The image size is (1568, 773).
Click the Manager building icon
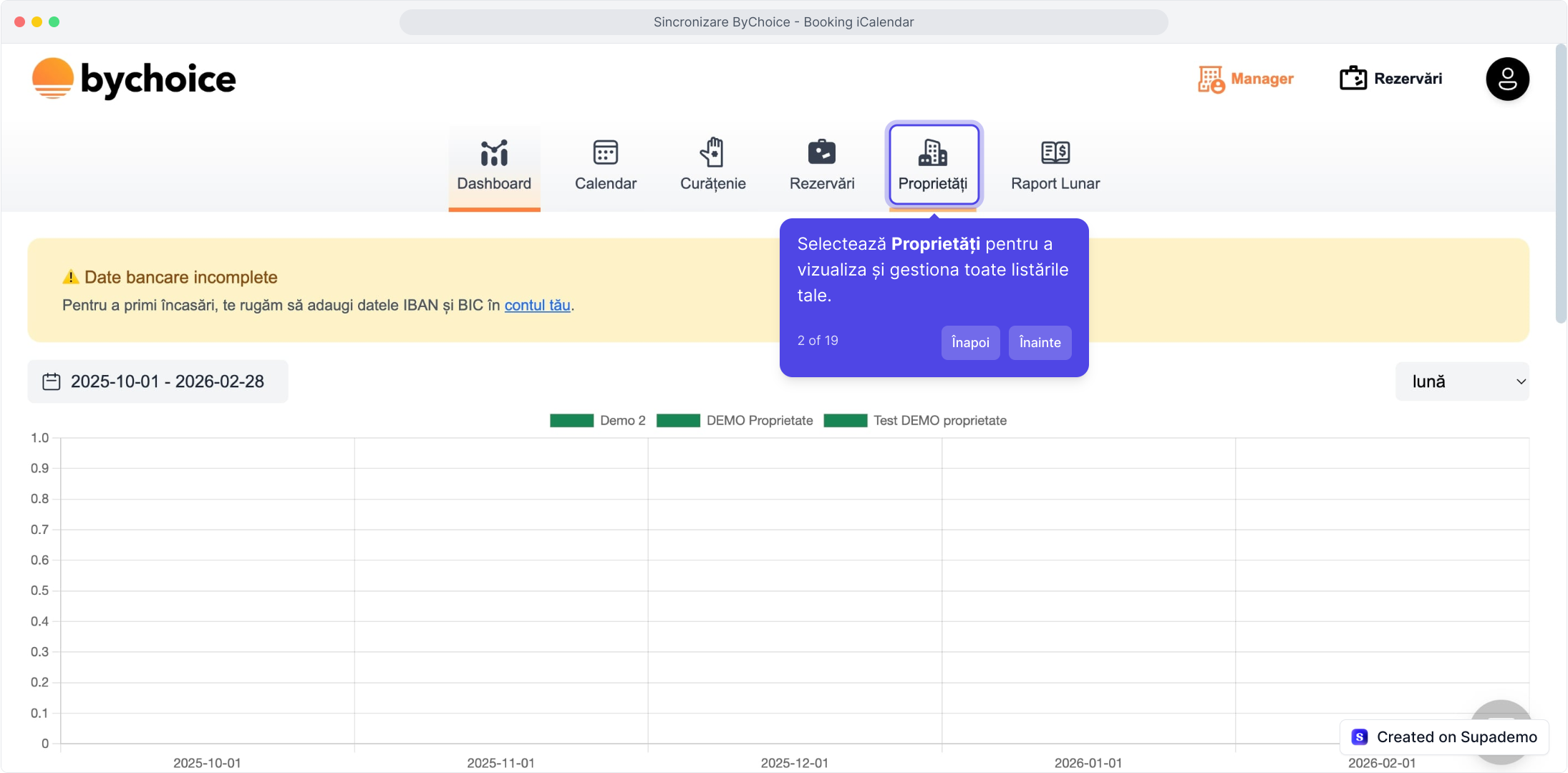pyautogui.click(x=1211, y=79)
